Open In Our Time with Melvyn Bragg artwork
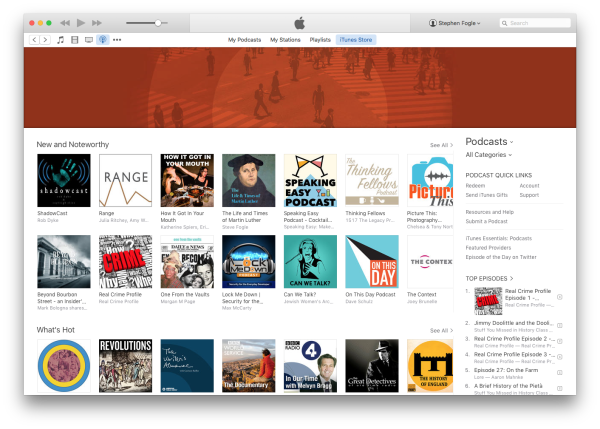The width and height of the screenshot is (600, 429). 310,366
